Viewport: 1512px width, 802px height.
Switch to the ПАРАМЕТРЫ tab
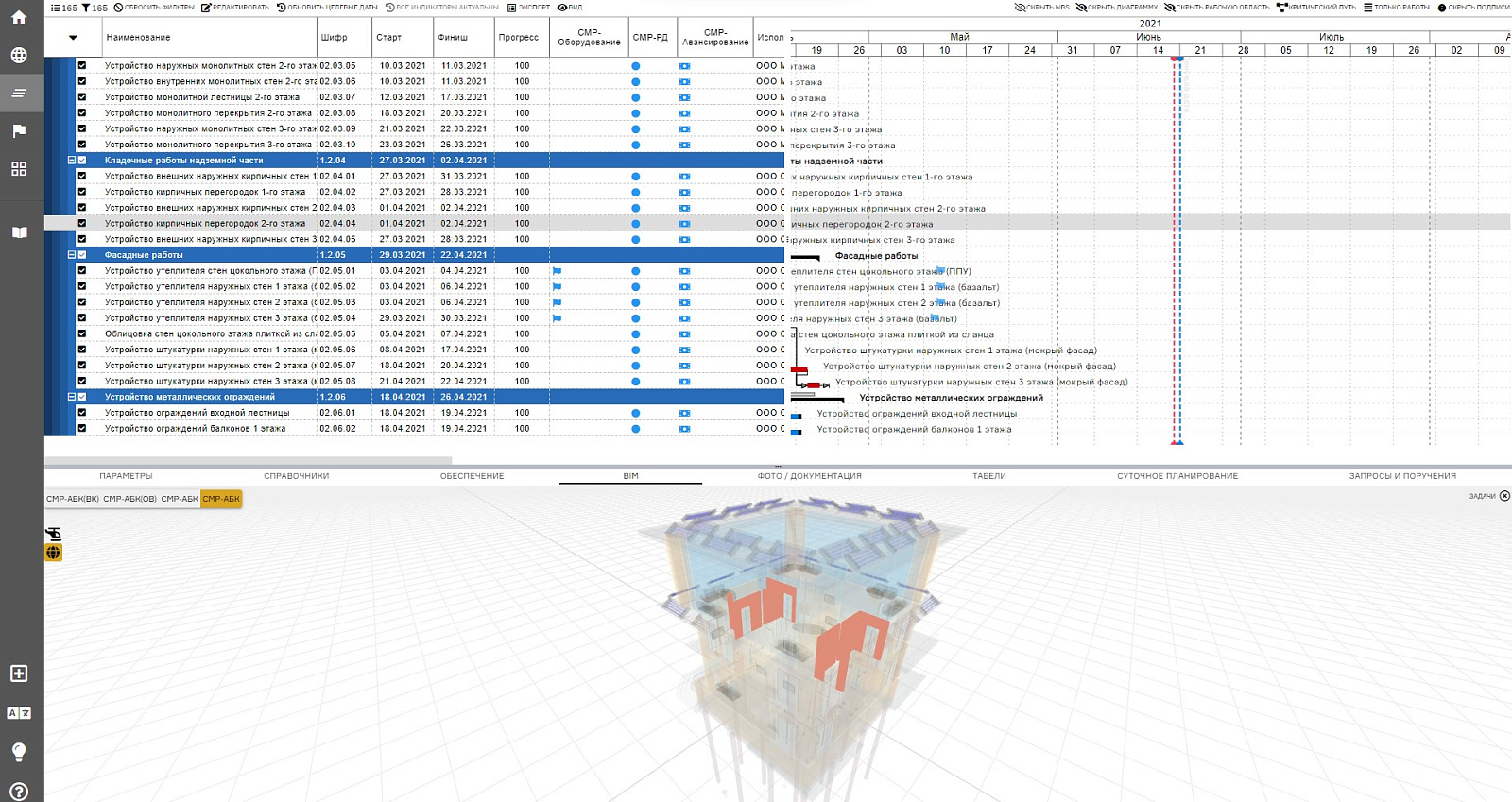click(126, 476)
